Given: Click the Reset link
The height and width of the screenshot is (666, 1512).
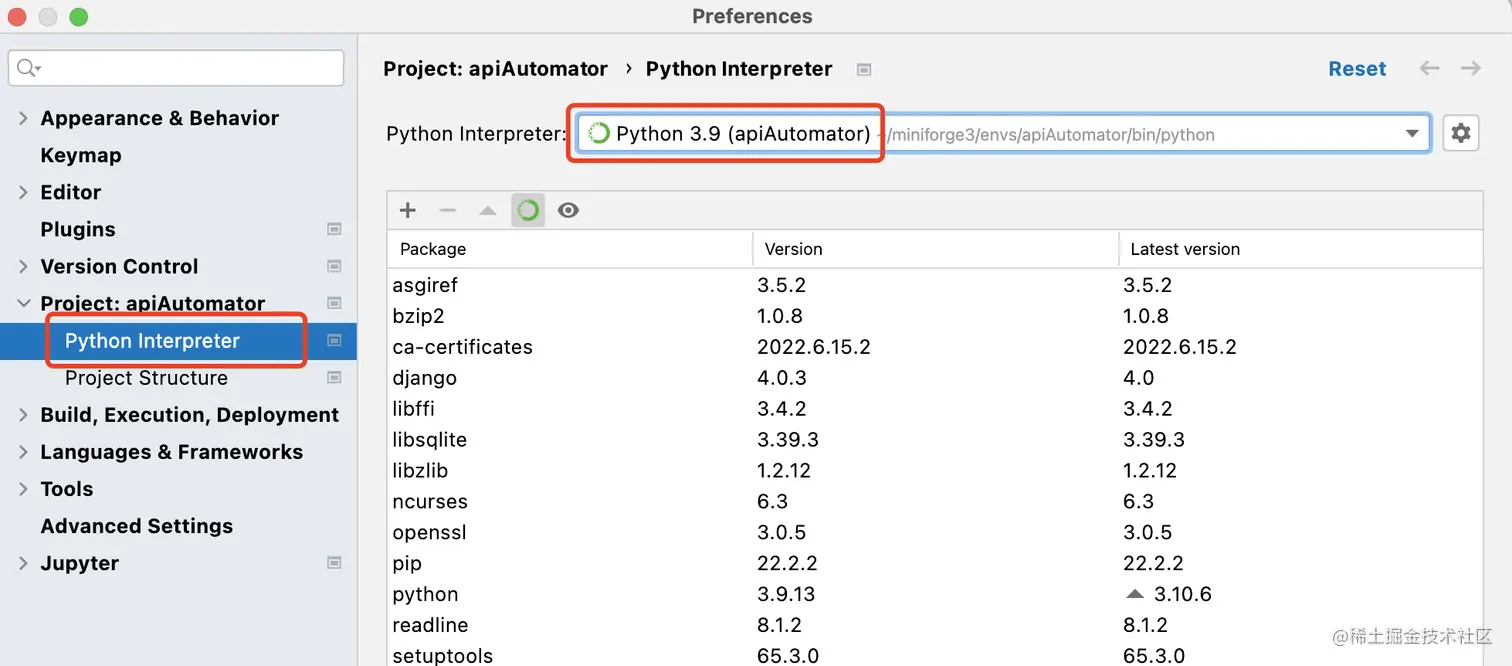Looking at the screenshot, I should pos(1357,69).
